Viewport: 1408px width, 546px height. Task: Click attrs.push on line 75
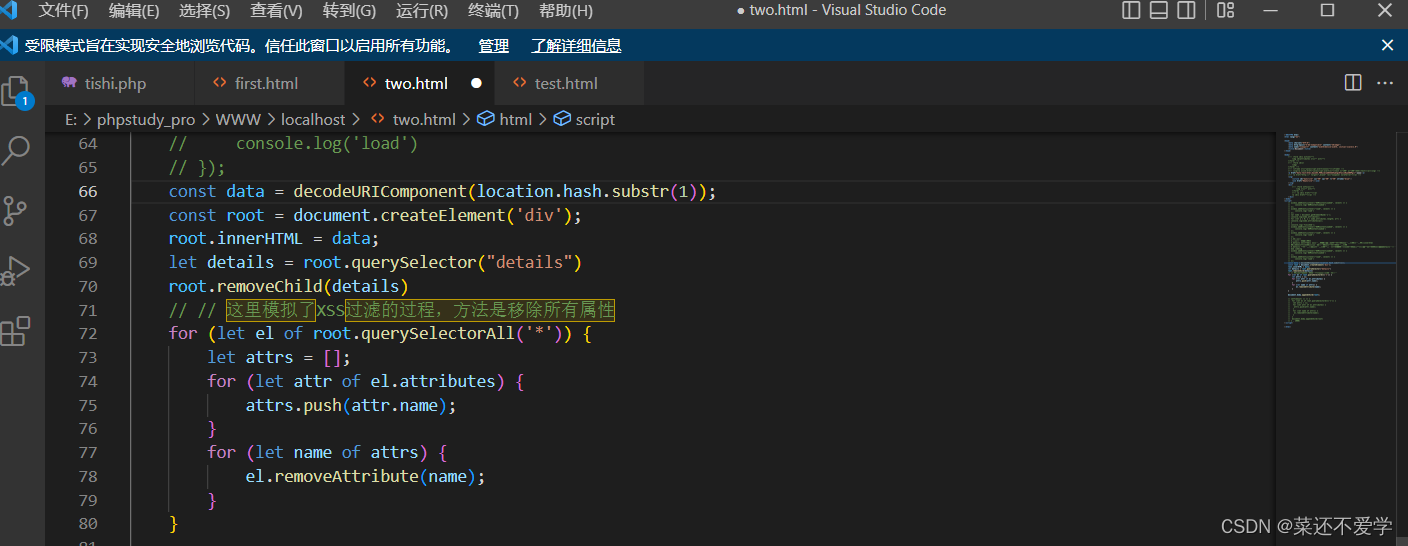[x=293, y=405]
